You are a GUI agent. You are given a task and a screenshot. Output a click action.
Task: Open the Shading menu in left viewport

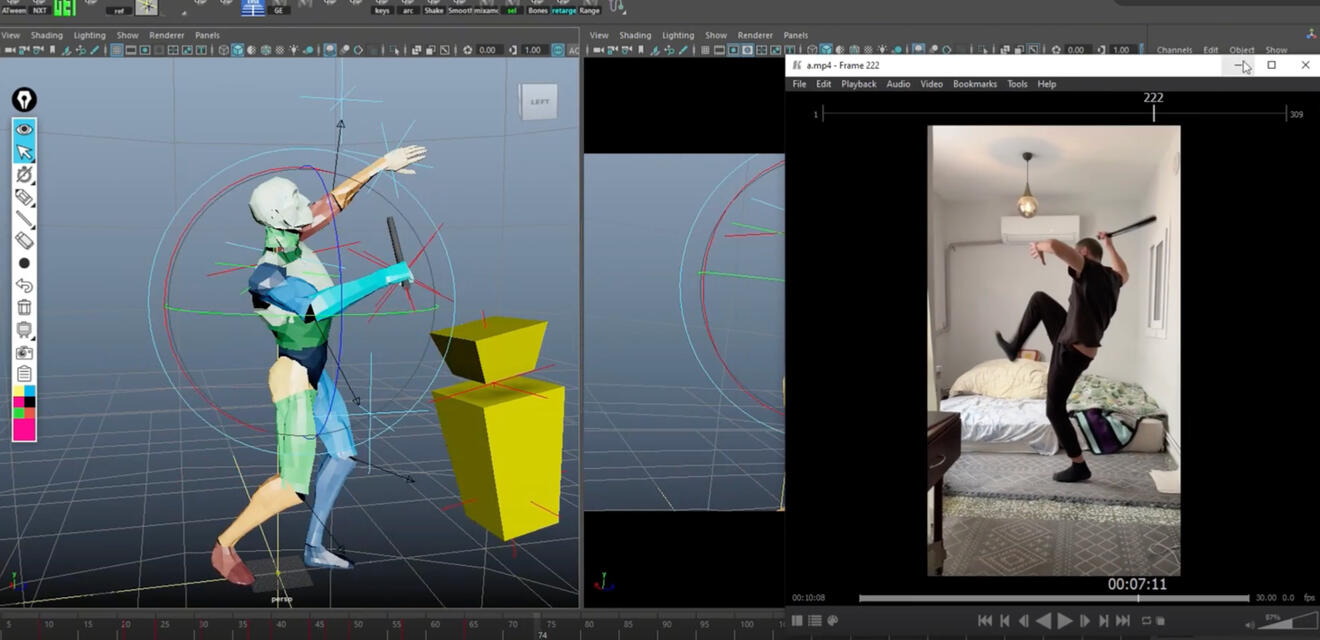pos(46,35)
